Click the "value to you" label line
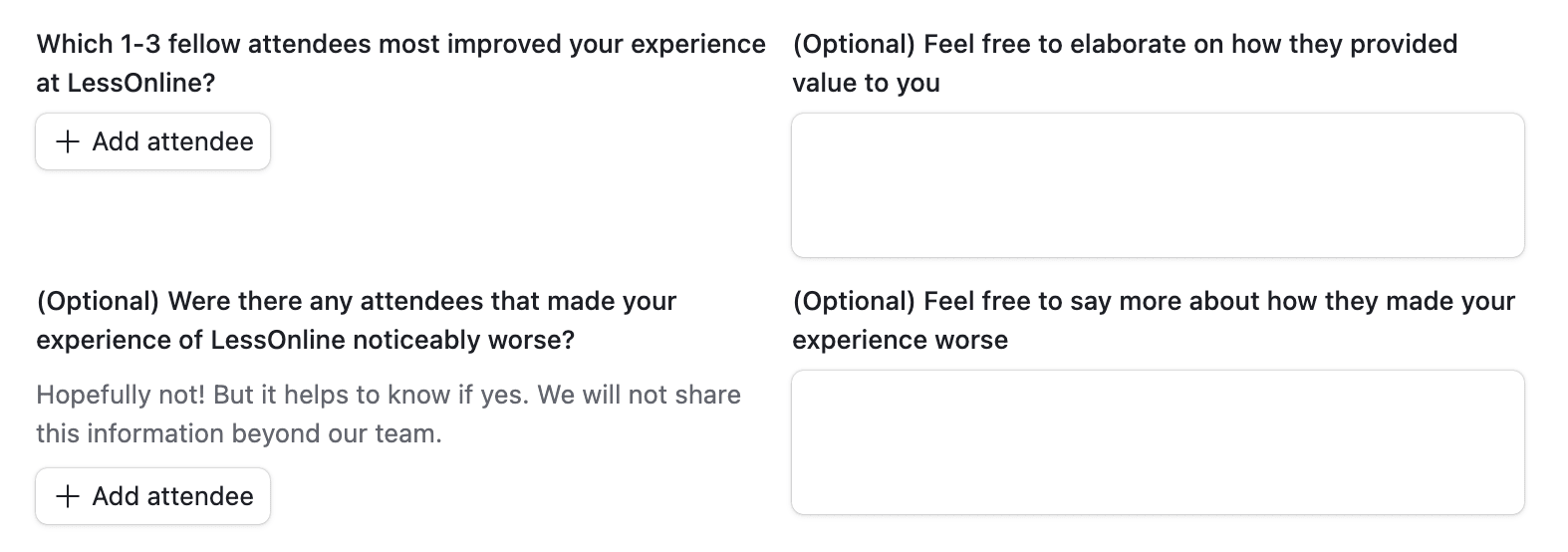 [x=866, y=84]
